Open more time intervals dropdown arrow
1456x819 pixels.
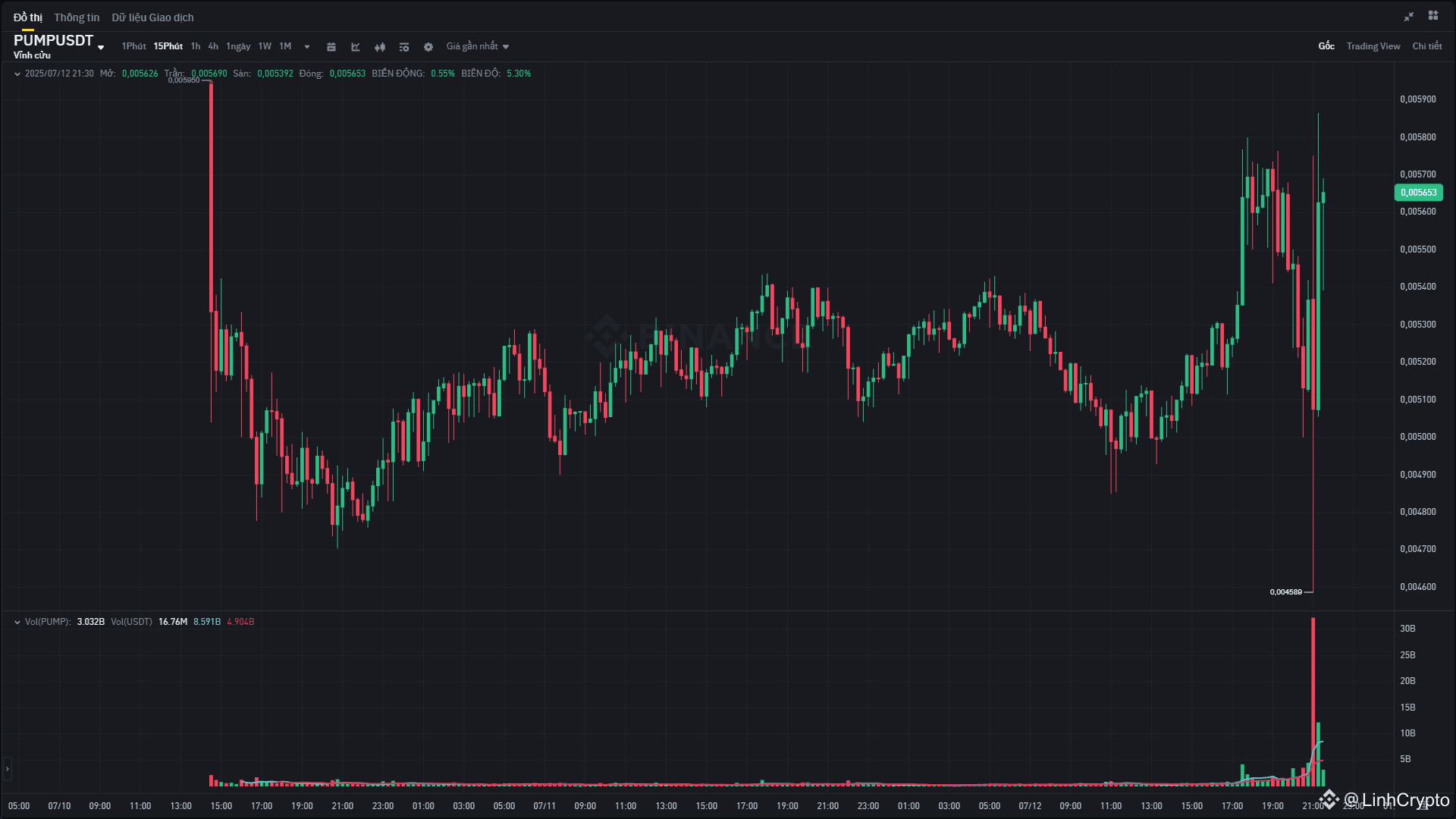(307, 47)
